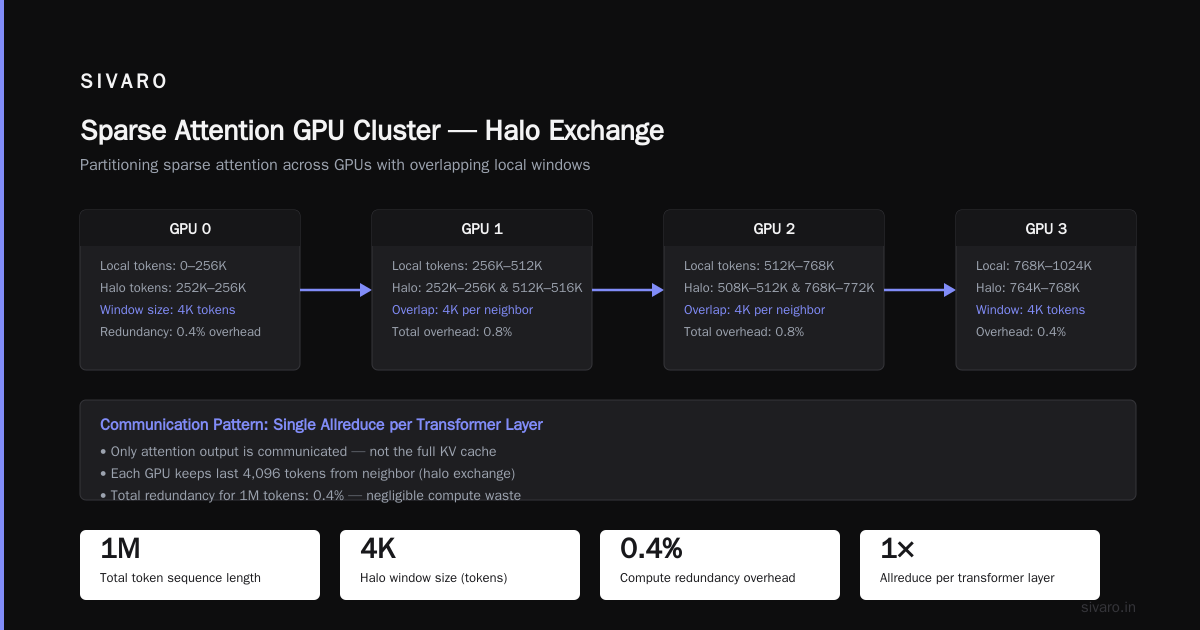Screen dimensions: 1200x630
Task: Click 'Window size: 4K tokens' in GPU 0
Action: 168,310
